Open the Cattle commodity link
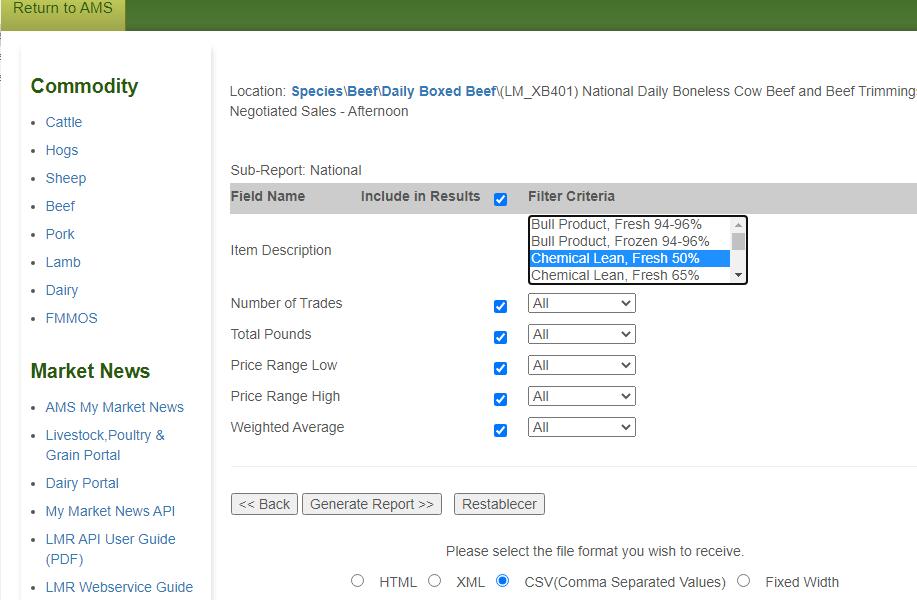 (x=64, y=122)
